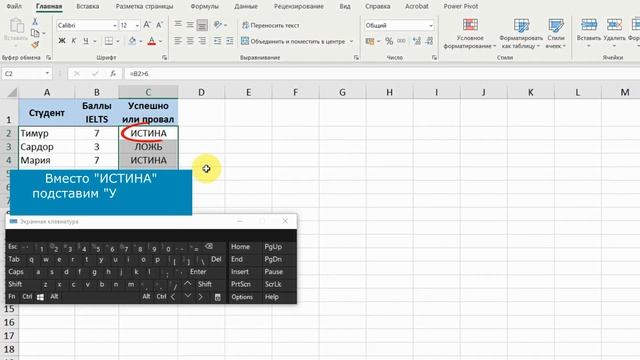The width and height of the screenshot is (640, 360).
Task: Toggle italic К formatting
Action: tap(74, 41)
